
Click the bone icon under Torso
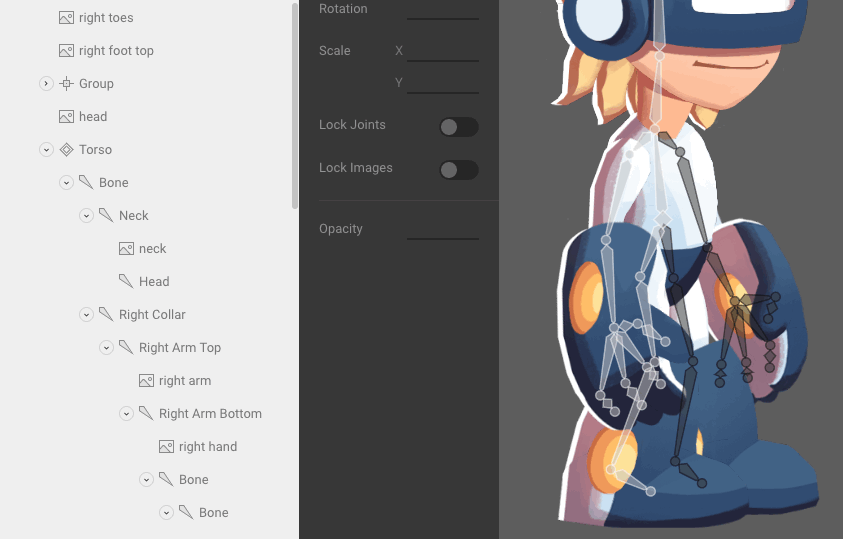(x=86, y=182)
